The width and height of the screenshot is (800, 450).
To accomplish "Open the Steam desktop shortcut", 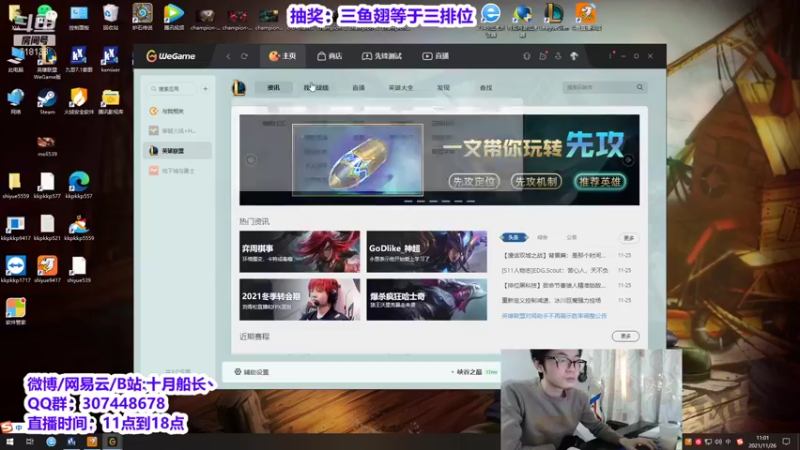I will click(47, 101).
